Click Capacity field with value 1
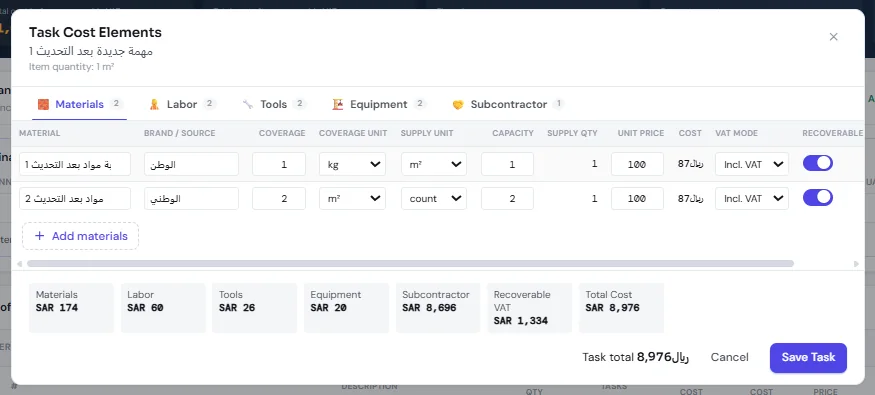 507,164
